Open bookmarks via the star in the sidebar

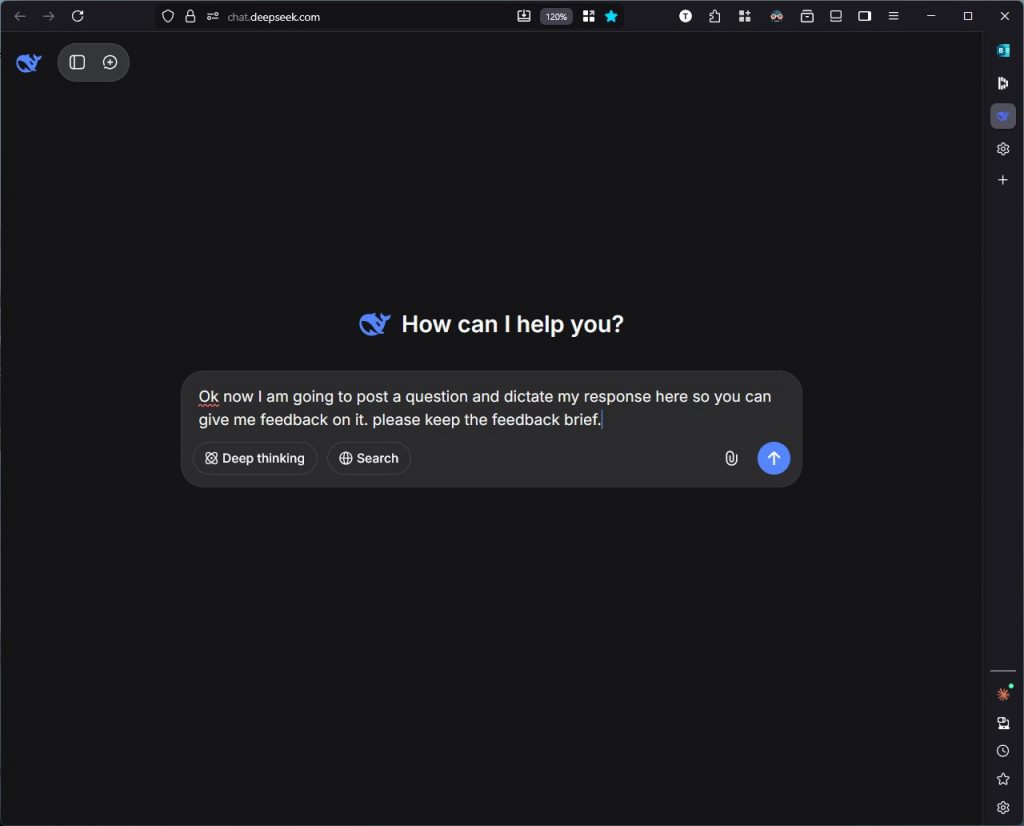[1003, 778]
